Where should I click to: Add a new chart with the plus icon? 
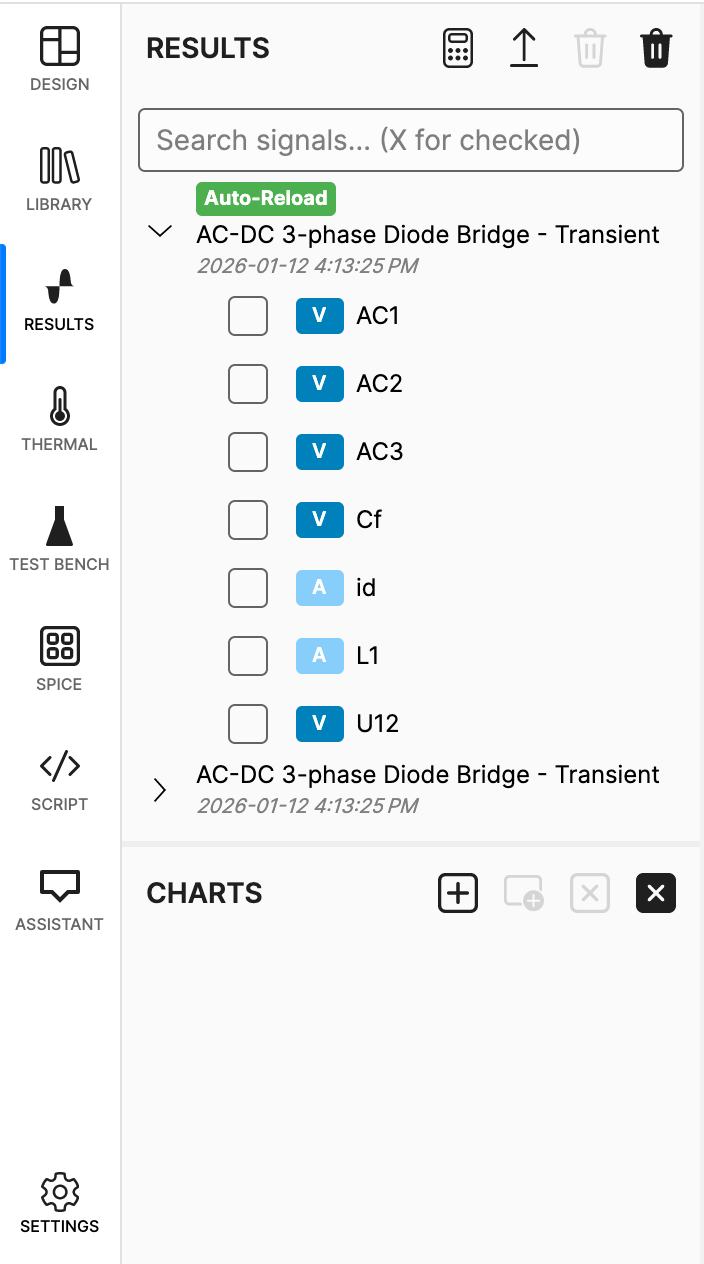tap(457, 893)
